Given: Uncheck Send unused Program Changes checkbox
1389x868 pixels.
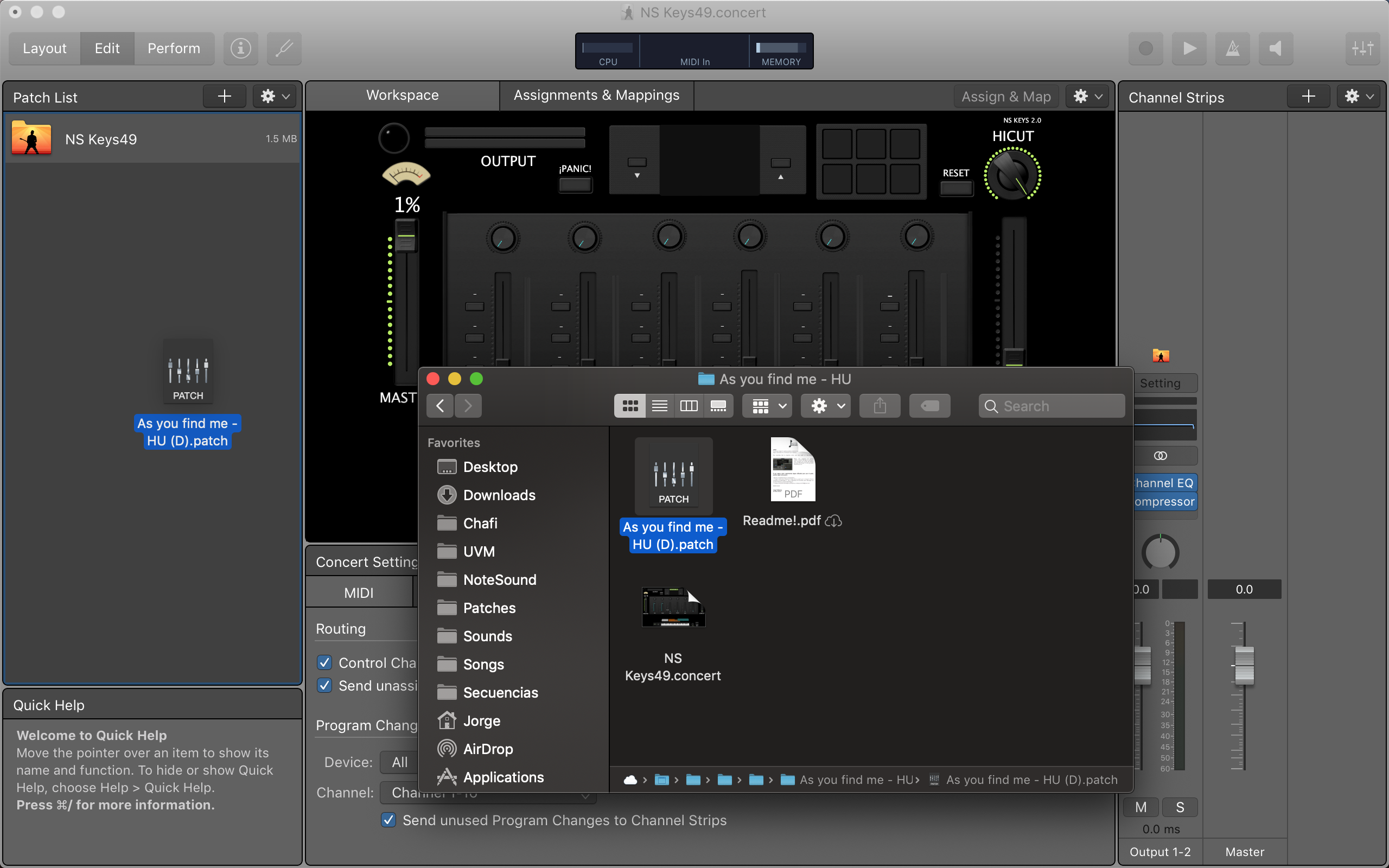Looking at the screenshot, I should coord(388,820).
